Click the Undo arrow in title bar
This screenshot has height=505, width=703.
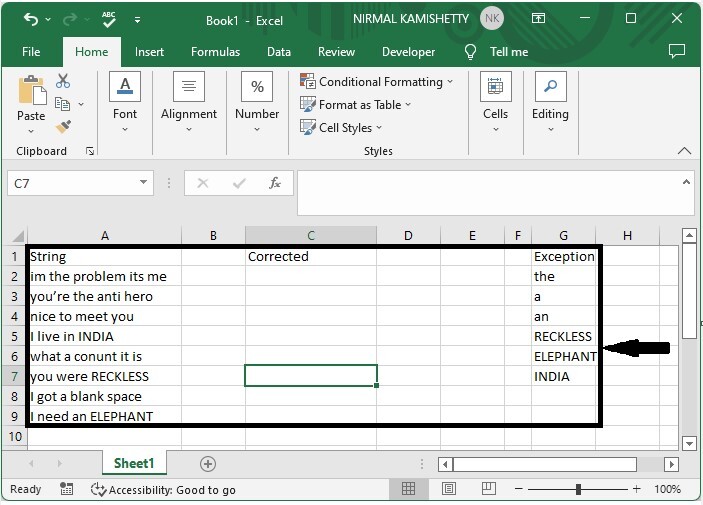pyautogui.click(x=31, y=19)
